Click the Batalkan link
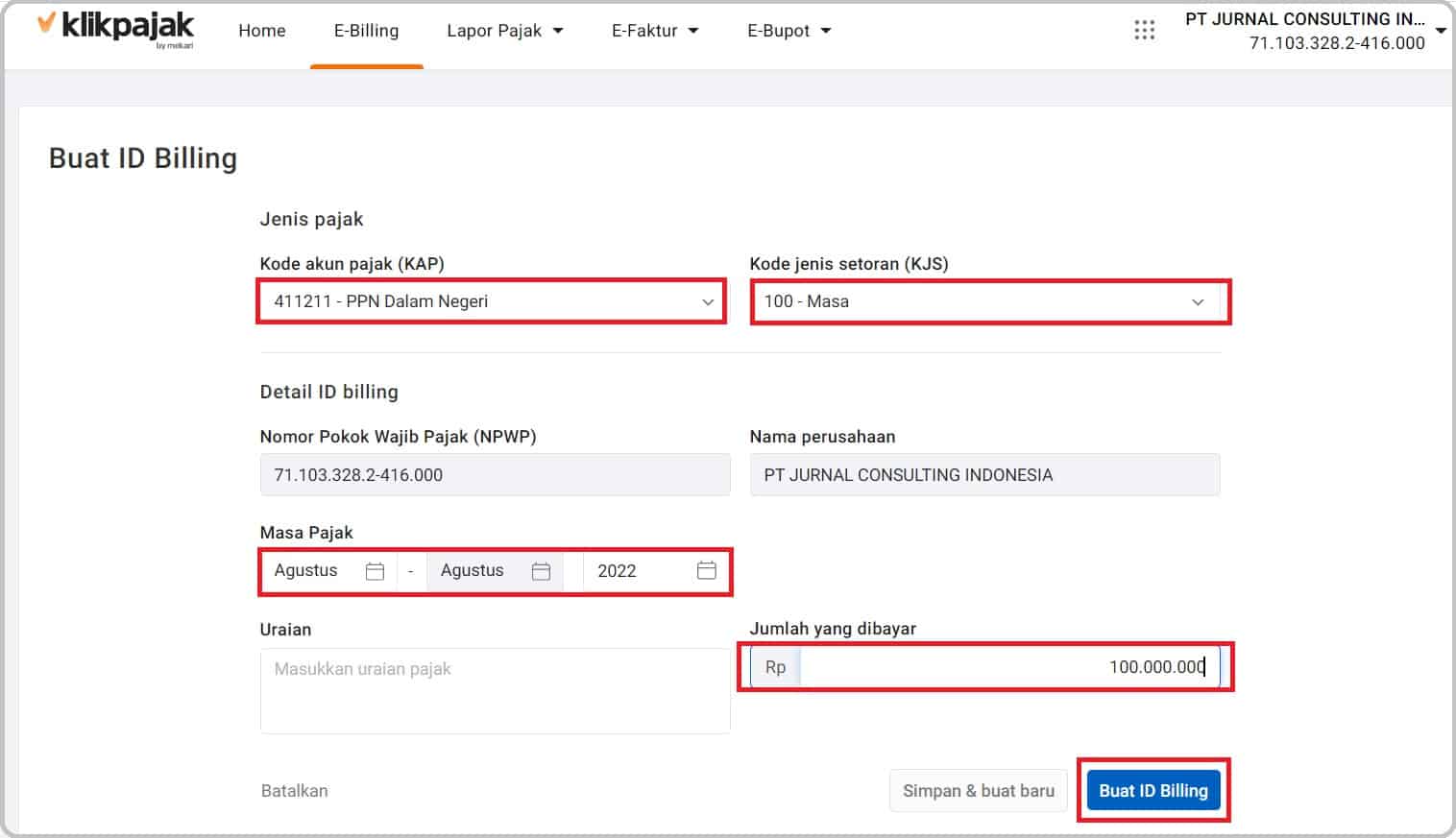 tap(294, 790)
